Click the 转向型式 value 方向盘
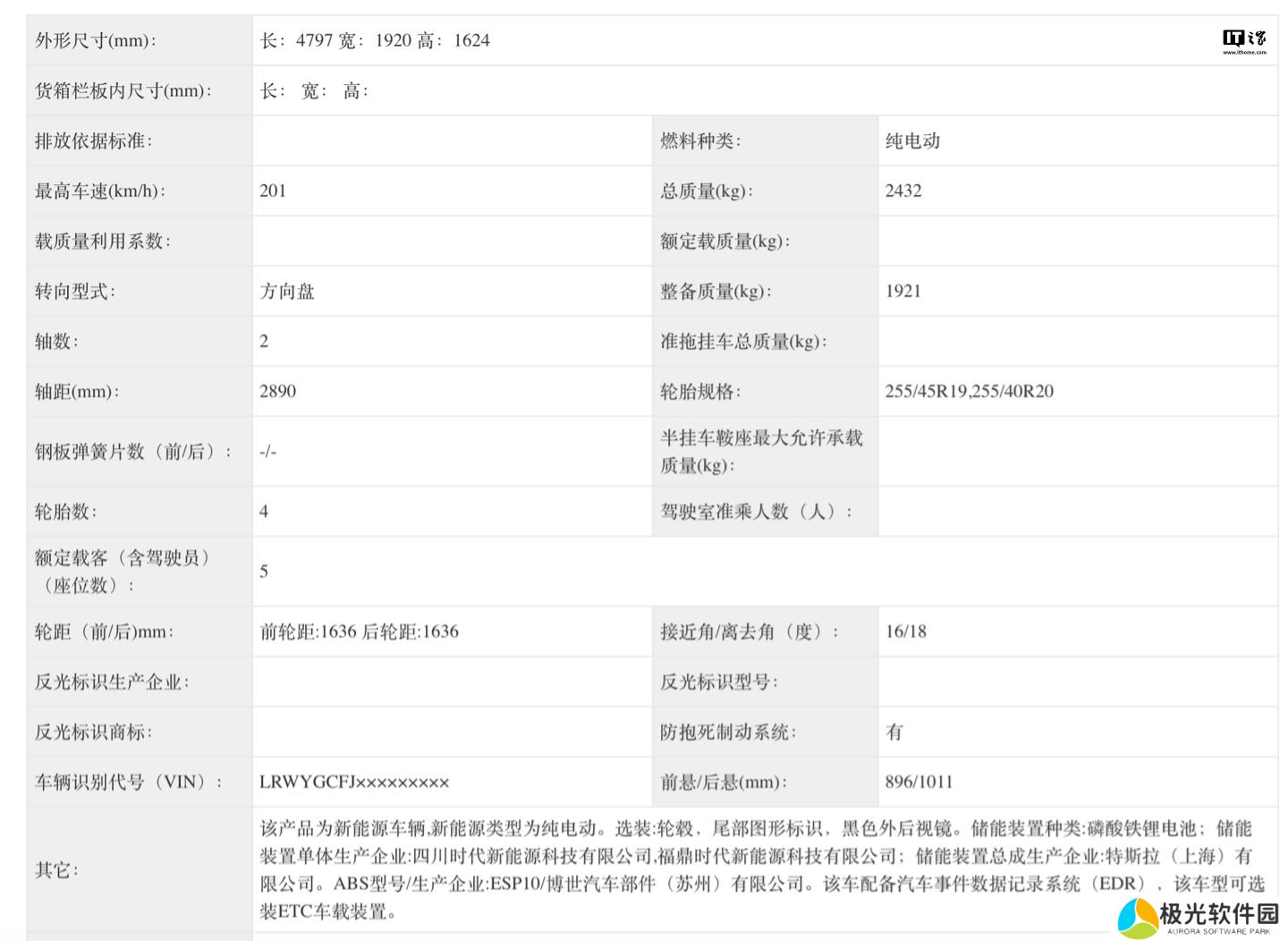This screenshot has height=941, width=1288. pos(287,291)
